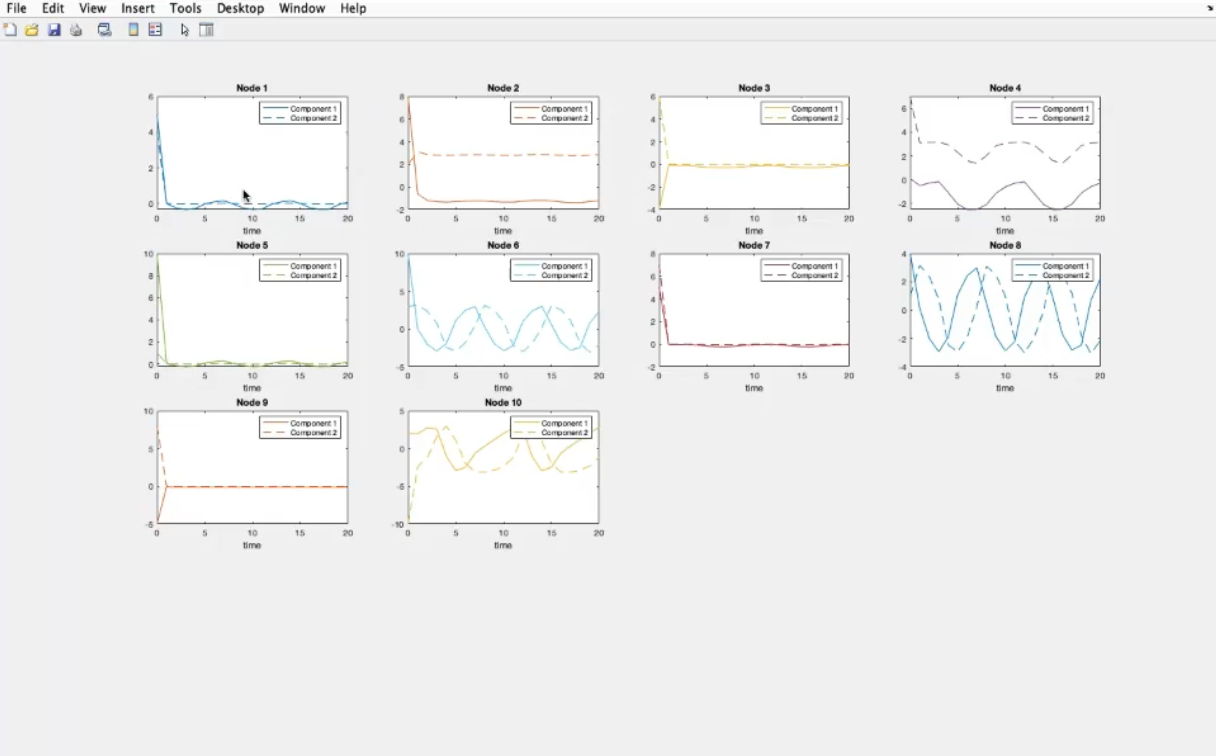Open a file using the folder icon
The image size is (1216, 756).
pos(32,30)
